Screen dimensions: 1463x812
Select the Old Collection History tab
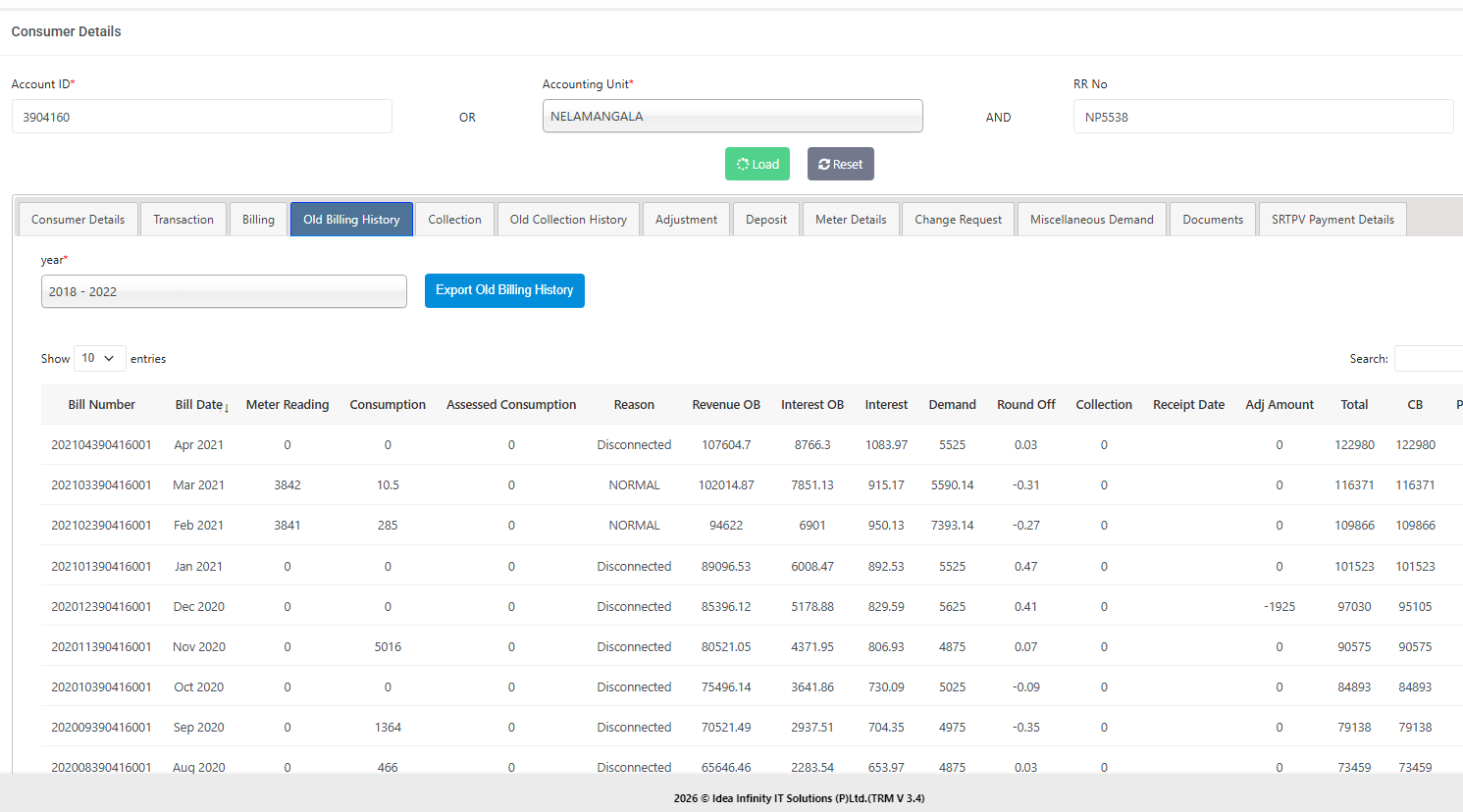(x=568, y=220)
